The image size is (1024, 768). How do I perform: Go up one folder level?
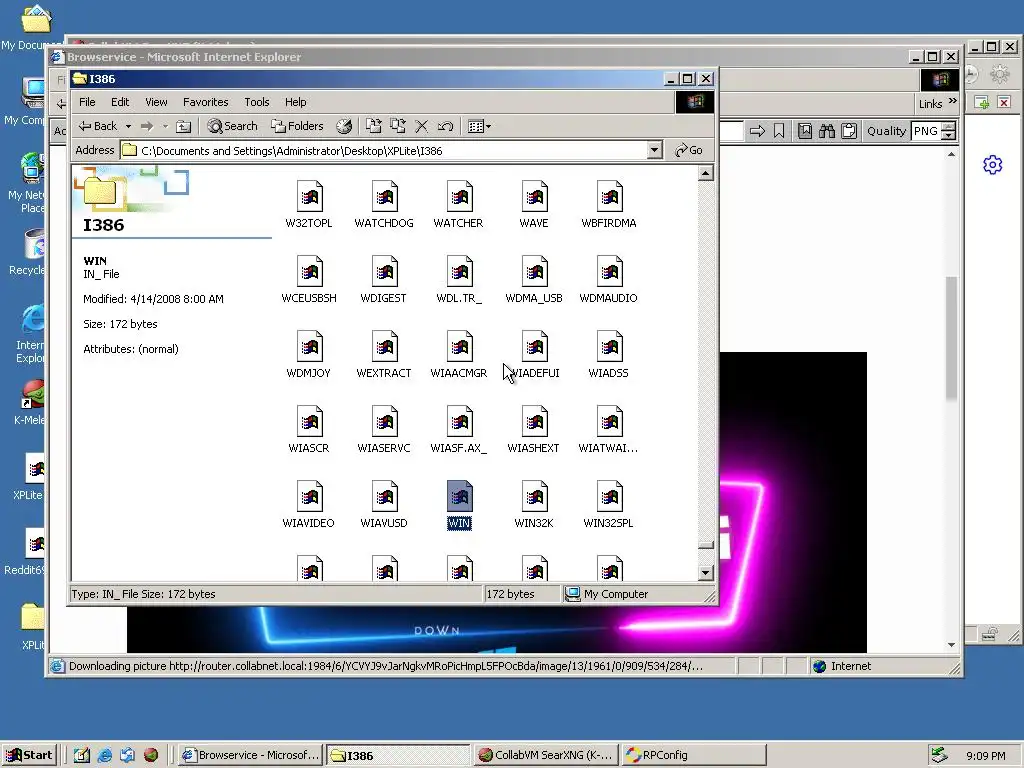click(184, 126)
